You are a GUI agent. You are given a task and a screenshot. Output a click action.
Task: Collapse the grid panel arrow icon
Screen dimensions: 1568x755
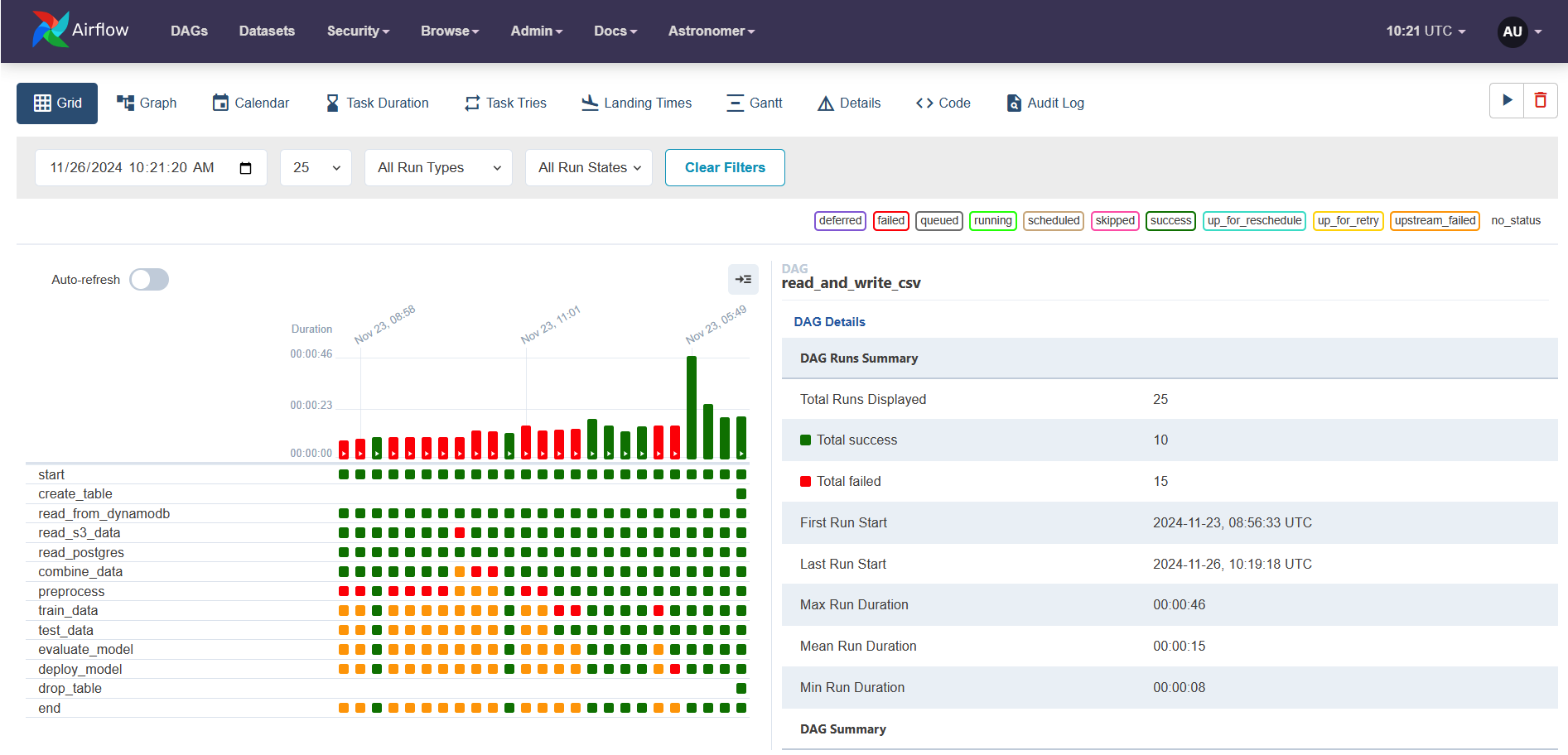pyautogui.click(x=743, y=280)
